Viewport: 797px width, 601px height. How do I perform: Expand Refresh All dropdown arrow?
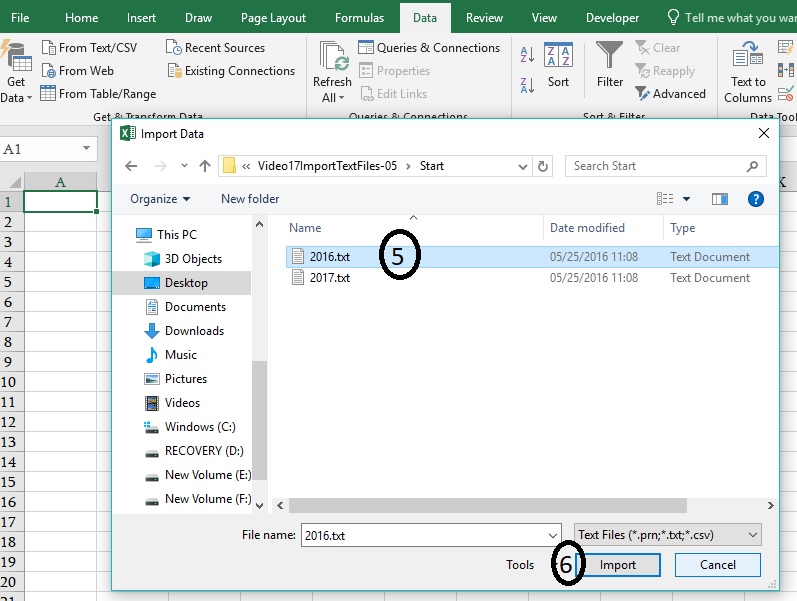pyautogui.click(x=342, y=98)
